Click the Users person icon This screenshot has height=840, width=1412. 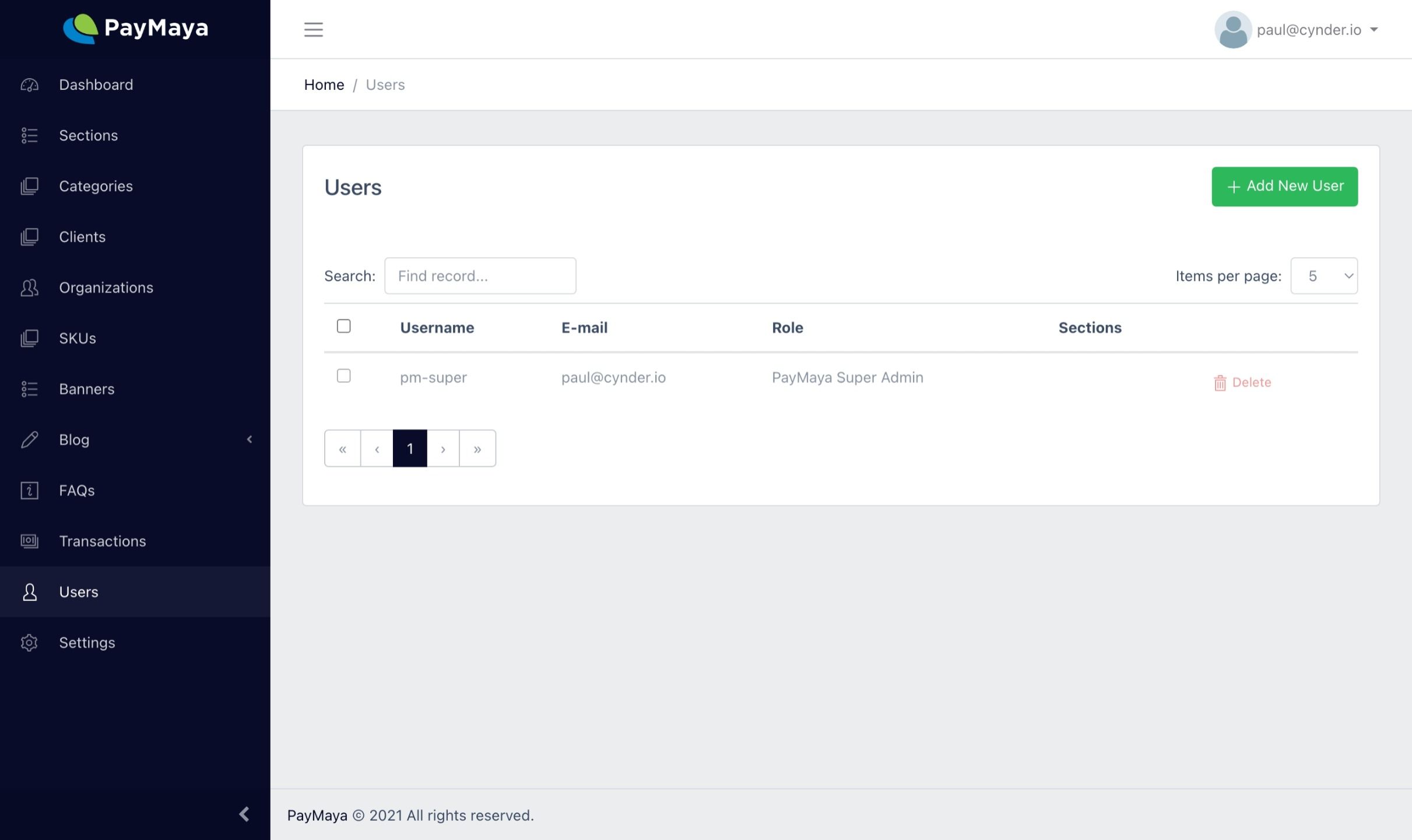29,592
